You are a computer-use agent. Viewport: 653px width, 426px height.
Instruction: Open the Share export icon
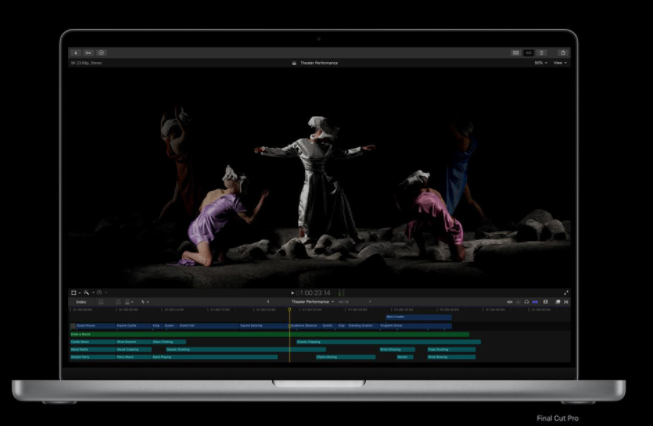point(563,52)
